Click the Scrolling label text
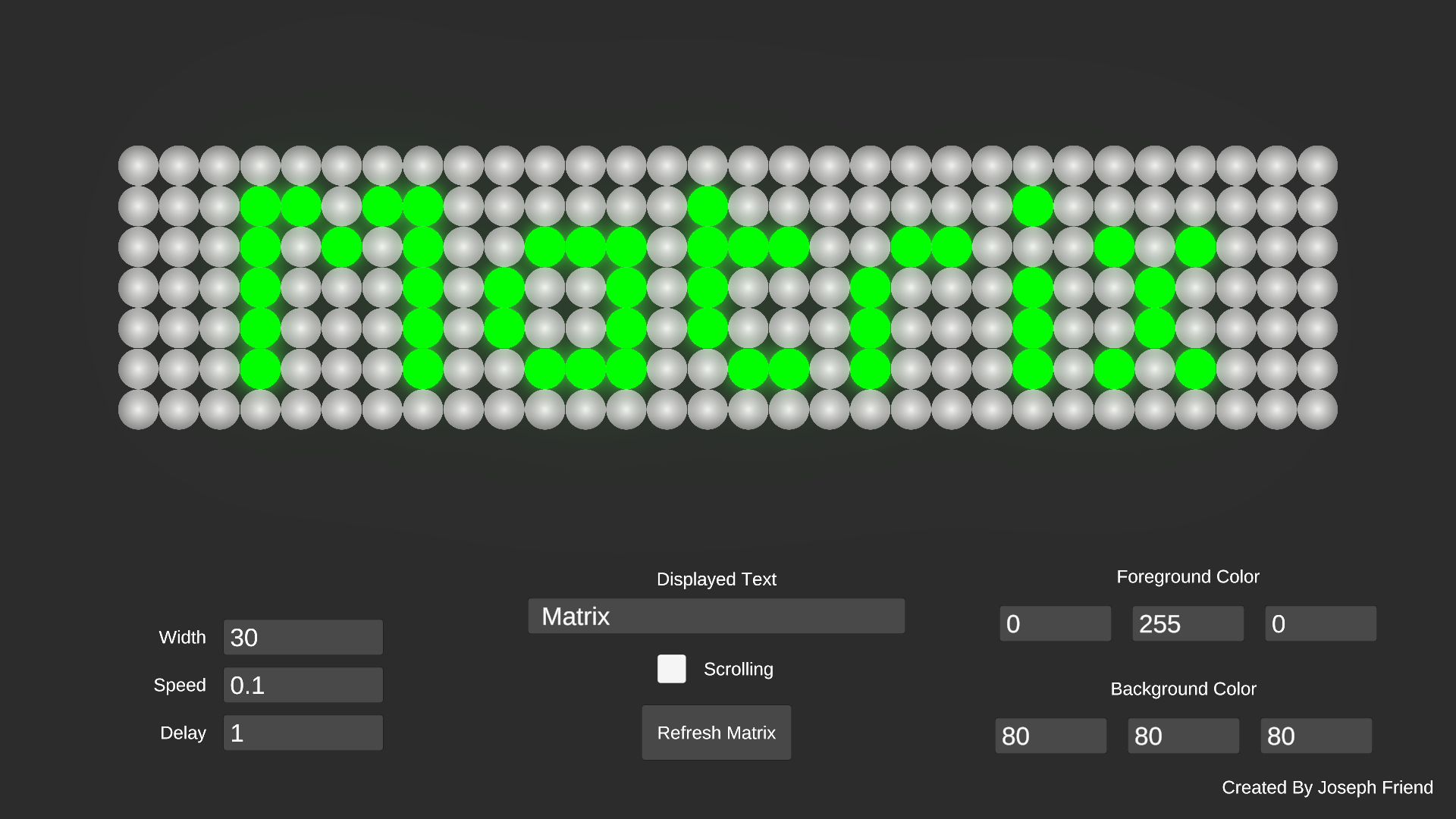 738,669
